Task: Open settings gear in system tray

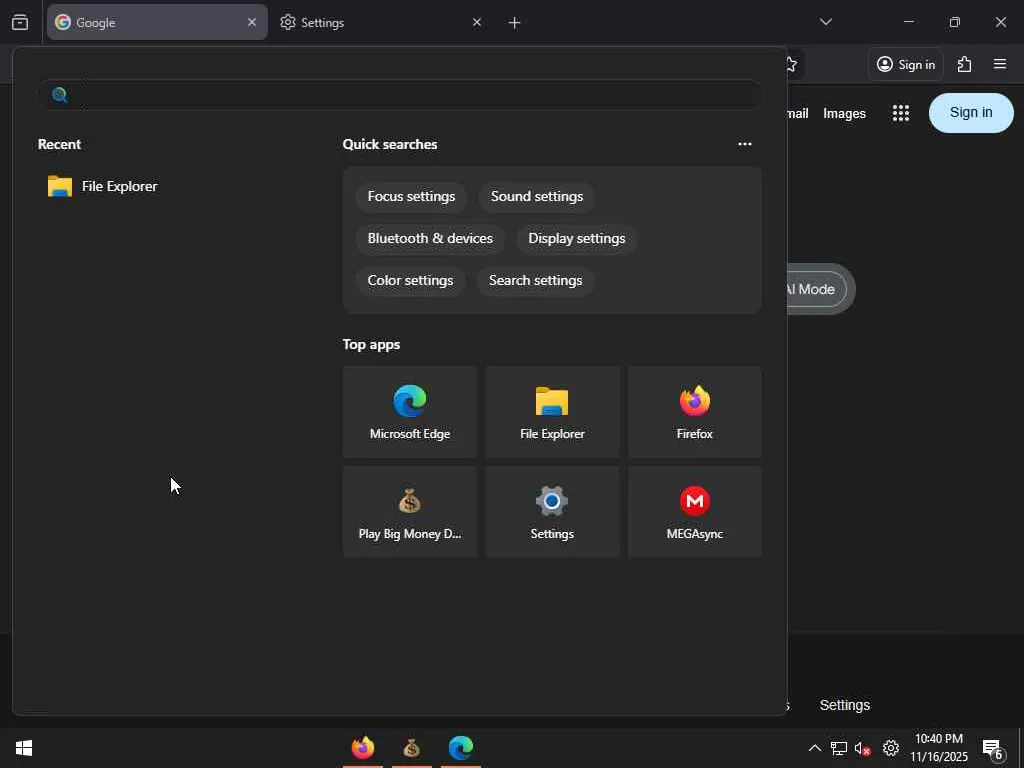Action: pos(891,748)
